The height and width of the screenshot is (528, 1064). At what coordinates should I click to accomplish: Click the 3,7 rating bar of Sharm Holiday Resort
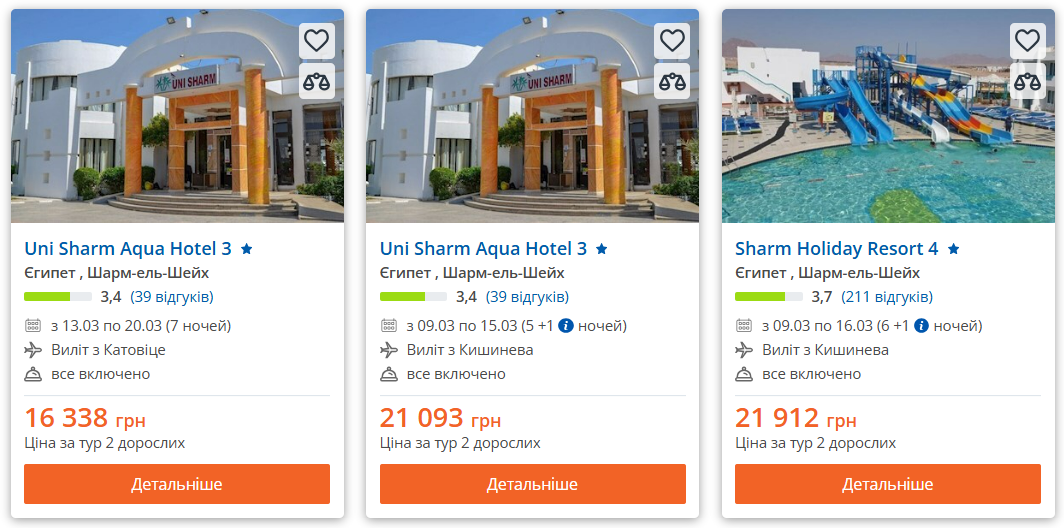(768, 297)
